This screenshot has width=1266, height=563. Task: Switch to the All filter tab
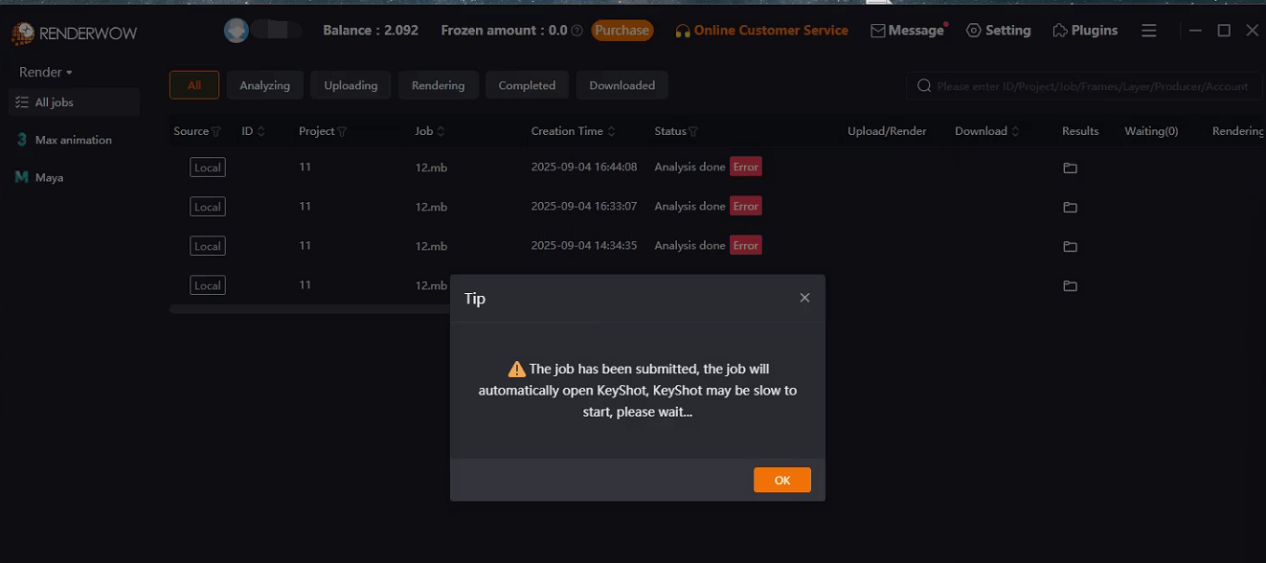194,85
